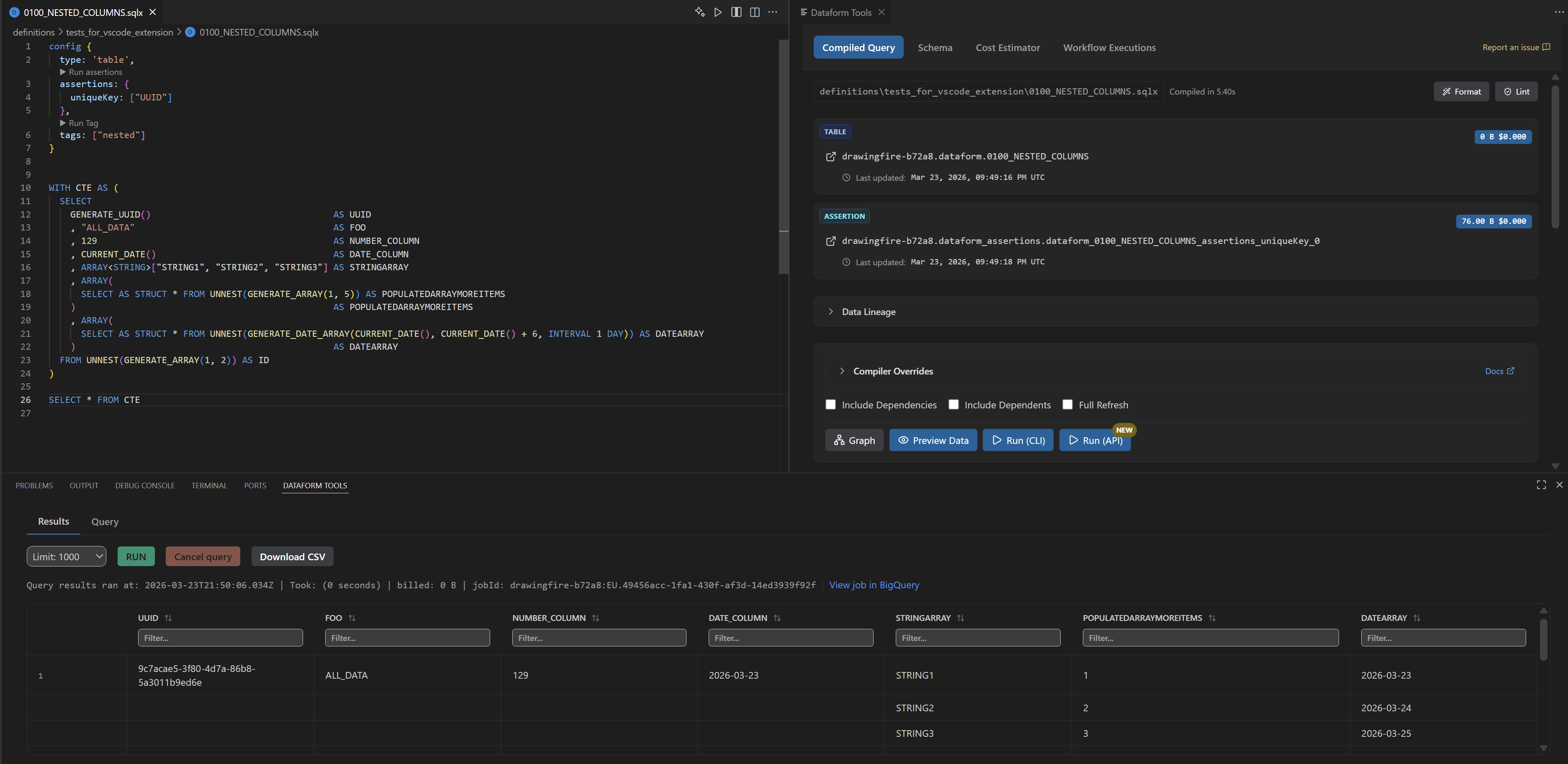
Task: Click the sparkle AI actions icon in editor toolbar
Action: (x=699, y=12)
